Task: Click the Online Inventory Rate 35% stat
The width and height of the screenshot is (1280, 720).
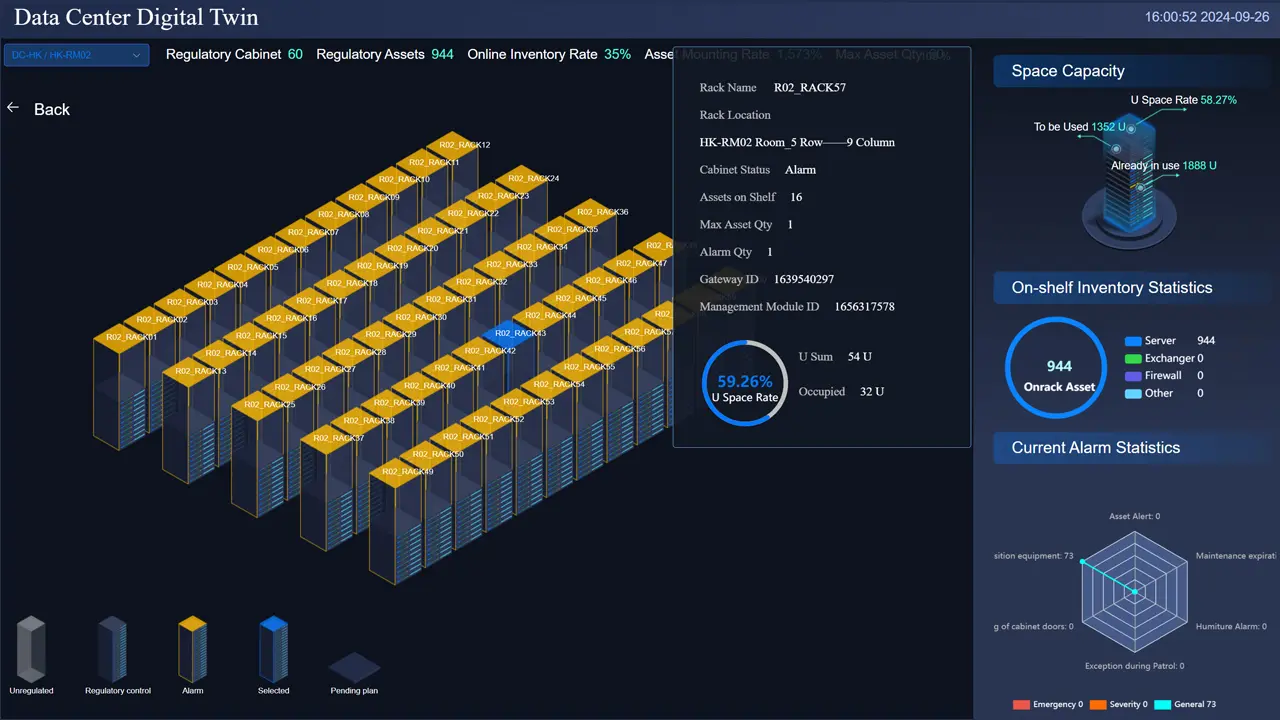Action: click(x=549, y=54)
